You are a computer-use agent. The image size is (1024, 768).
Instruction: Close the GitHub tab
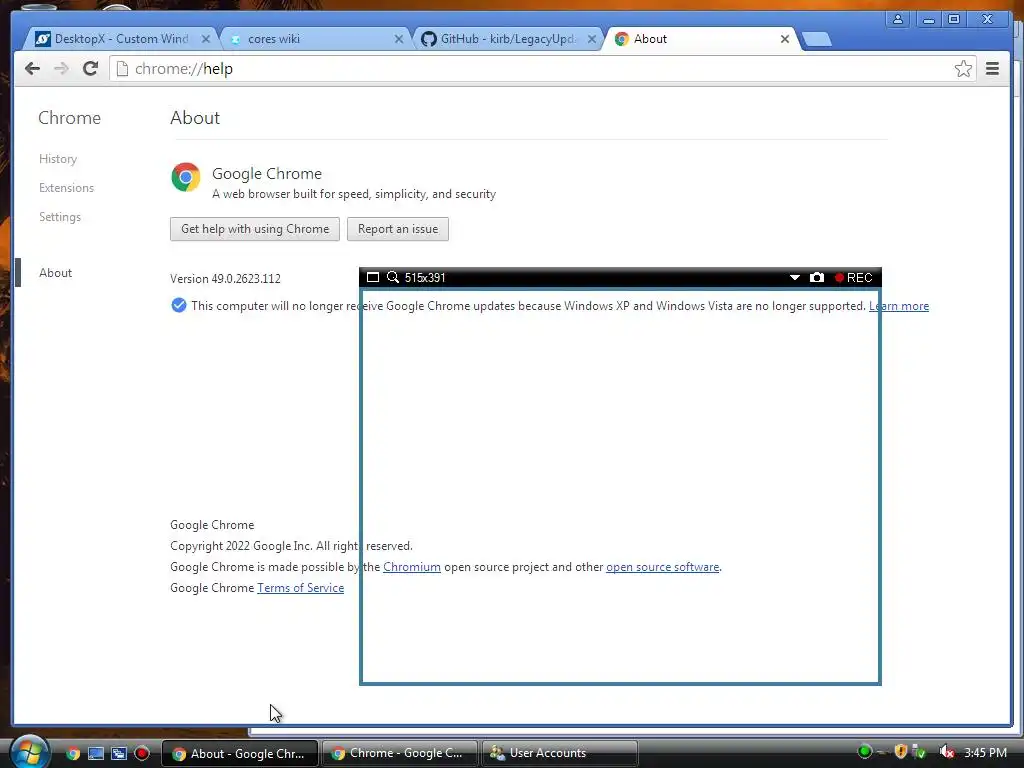(x=592, y=39)
